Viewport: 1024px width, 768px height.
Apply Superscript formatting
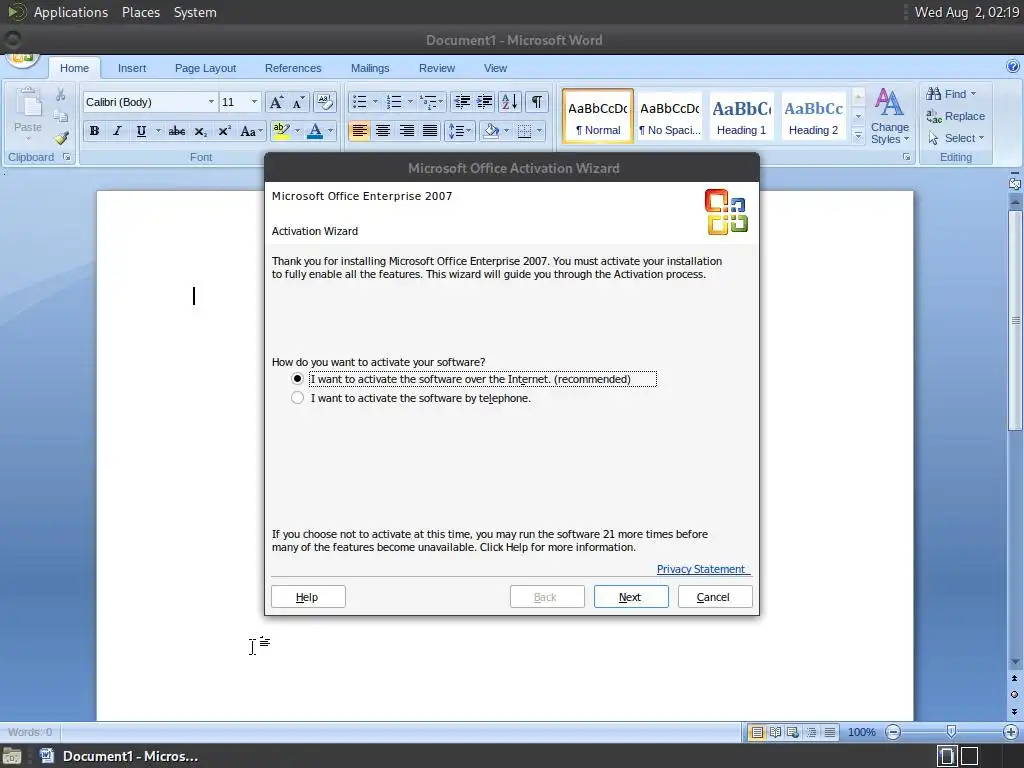click(x=224, y=131)
